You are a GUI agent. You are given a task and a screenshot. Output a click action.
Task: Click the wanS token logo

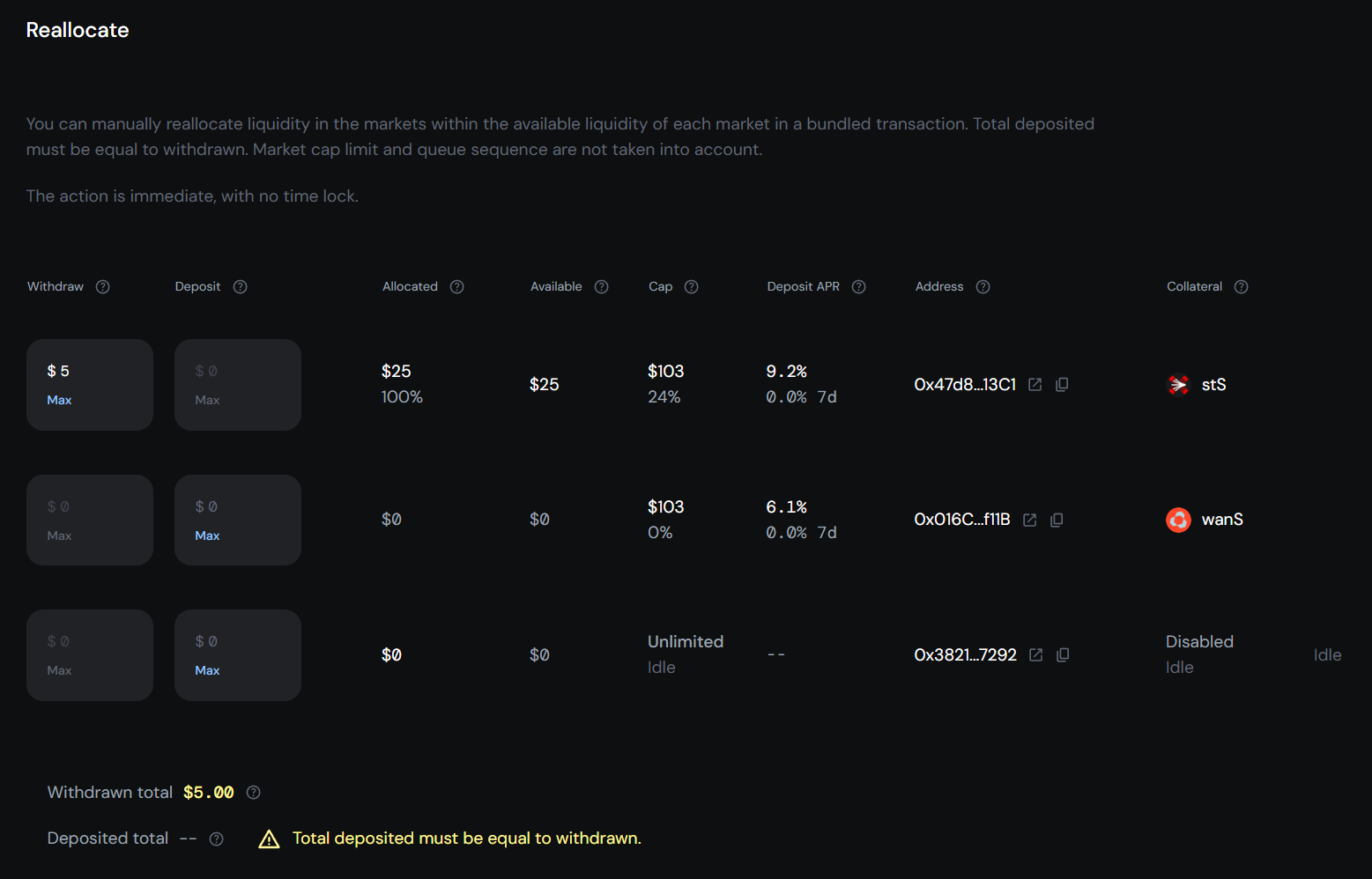1177,520
